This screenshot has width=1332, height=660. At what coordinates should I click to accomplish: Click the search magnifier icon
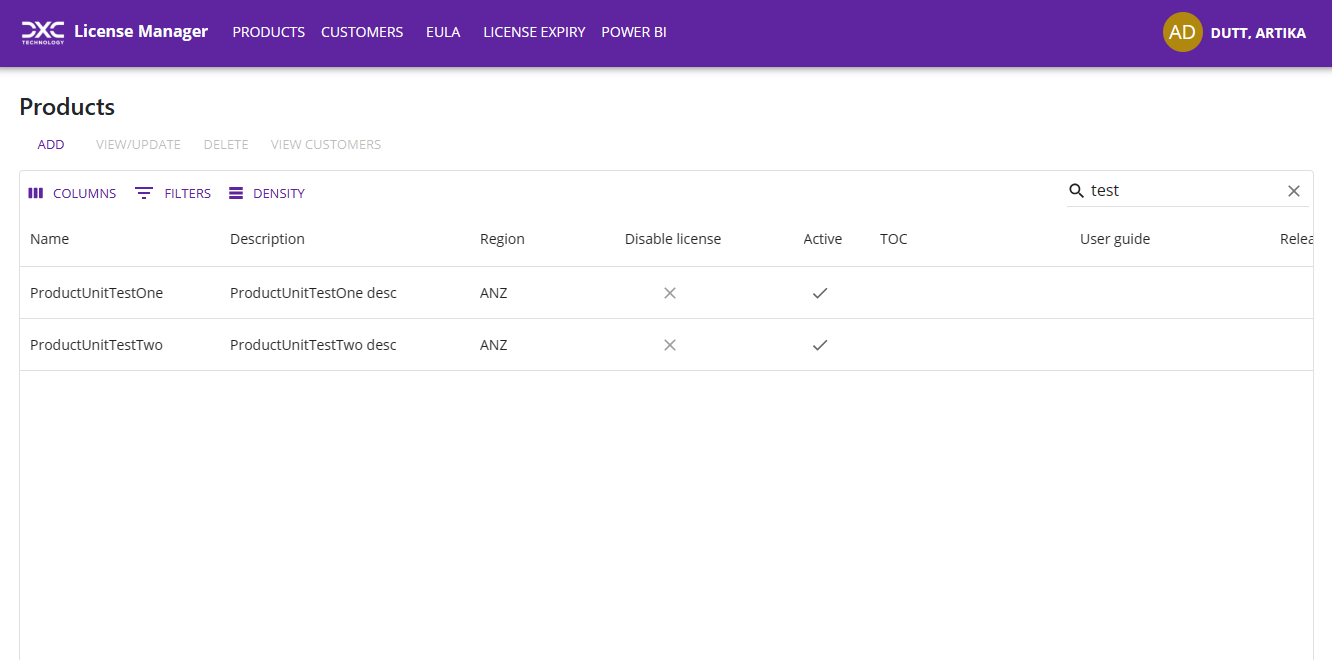point(1077,190)
